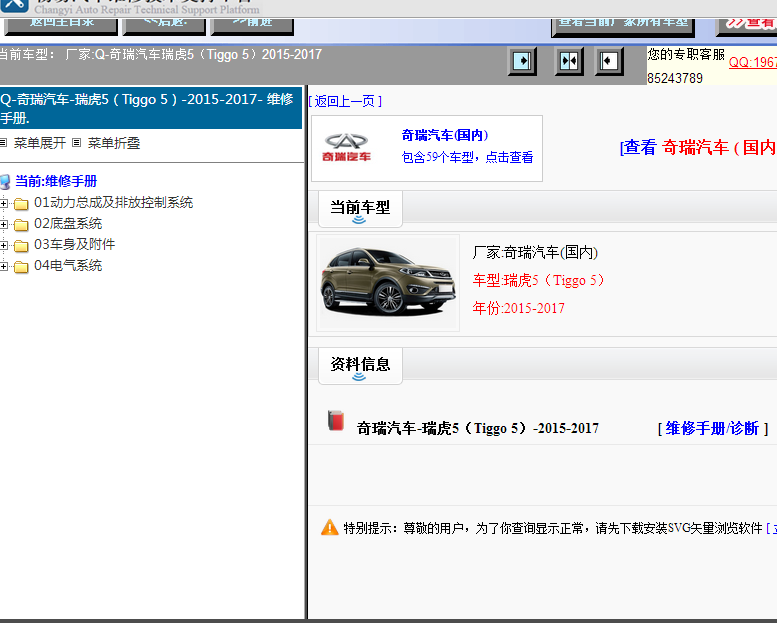
Task: Click the QQ customer service link
Action: point(753,62)
